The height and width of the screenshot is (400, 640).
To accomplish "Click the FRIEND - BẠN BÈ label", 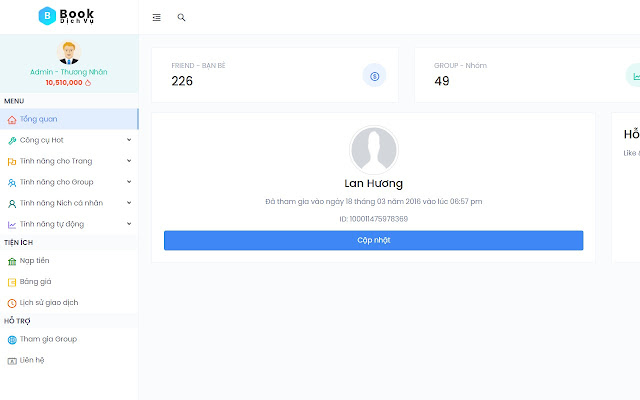I will (x=198, y=66).
